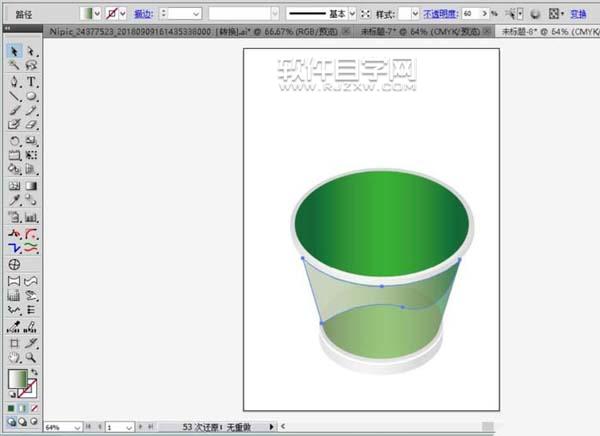Select the Direct Selection tool
The image size is (600, 436).
[x=31, y=51]
